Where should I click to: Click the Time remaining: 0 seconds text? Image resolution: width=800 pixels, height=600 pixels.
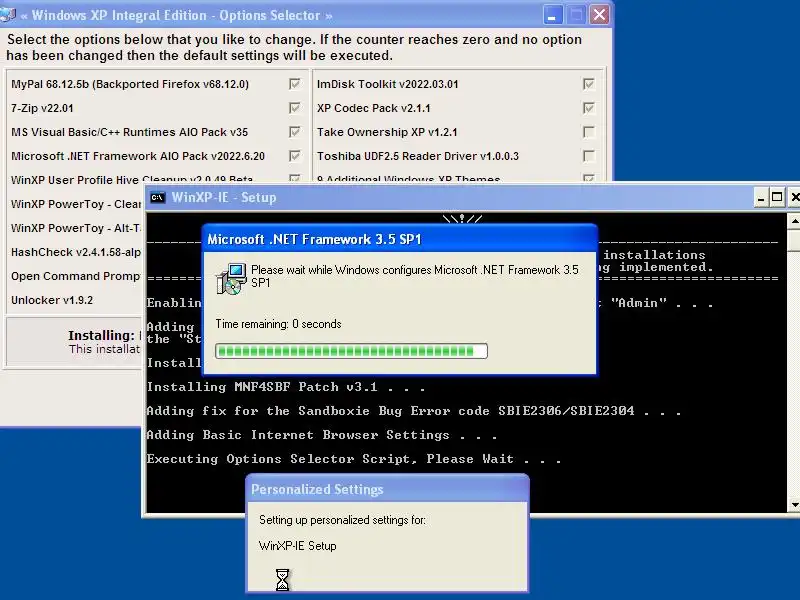(279, 324)
